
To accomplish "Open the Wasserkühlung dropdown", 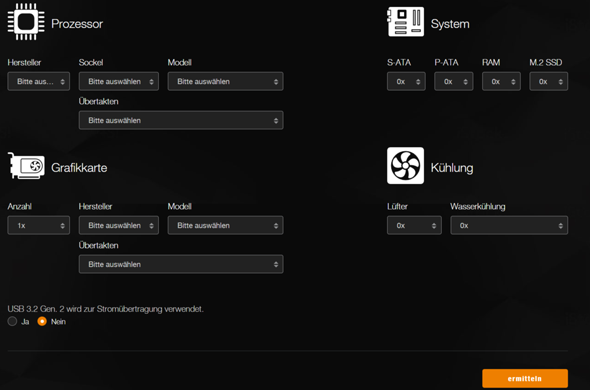I will (509, 225).
